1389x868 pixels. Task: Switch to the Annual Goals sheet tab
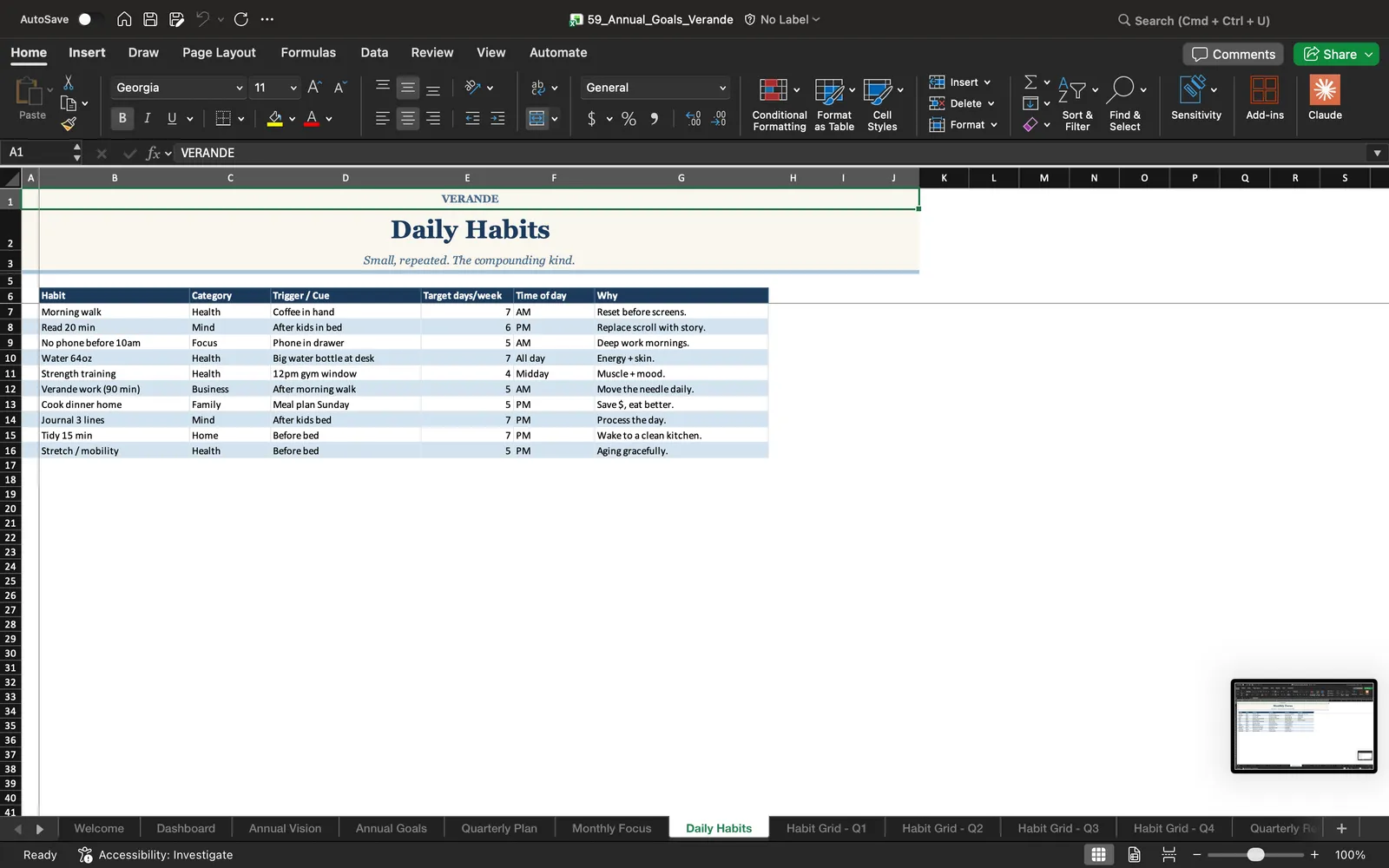[x=391, y=828]
